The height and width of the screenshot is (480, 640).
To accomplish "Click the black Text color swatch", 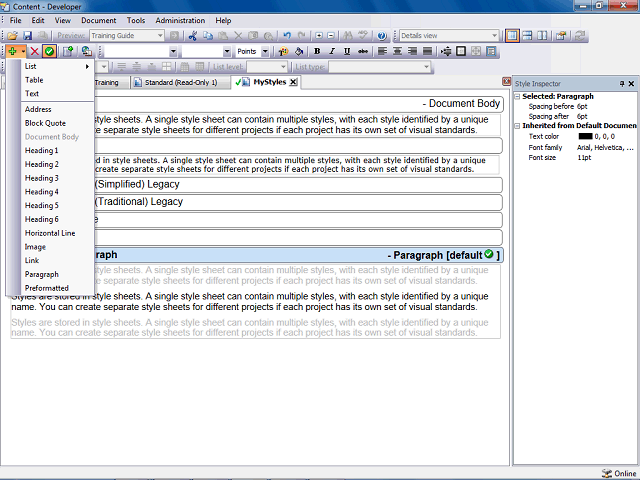I will tap(585, 136).
